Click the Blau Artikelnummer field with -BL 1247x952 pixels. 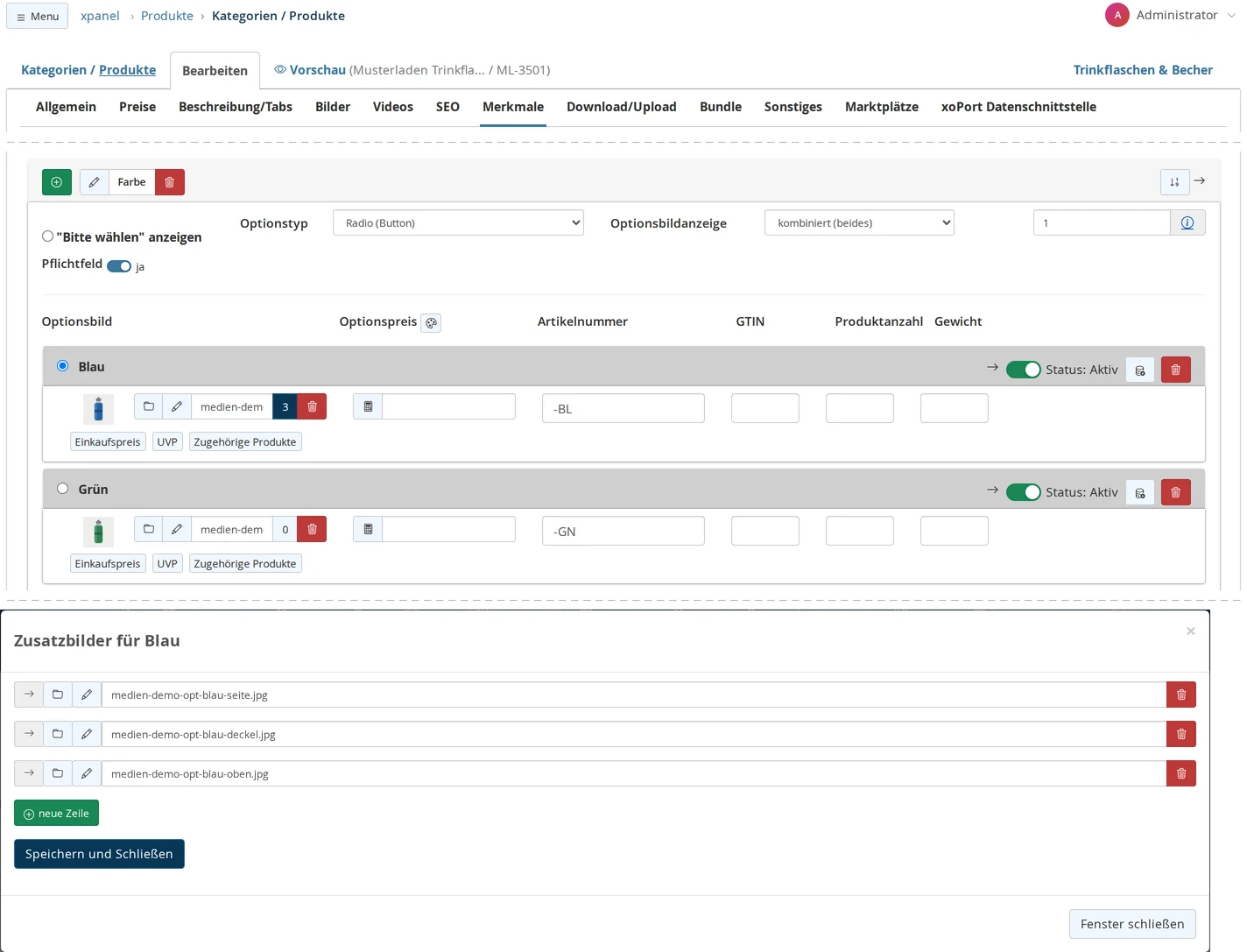click(623, 409)
